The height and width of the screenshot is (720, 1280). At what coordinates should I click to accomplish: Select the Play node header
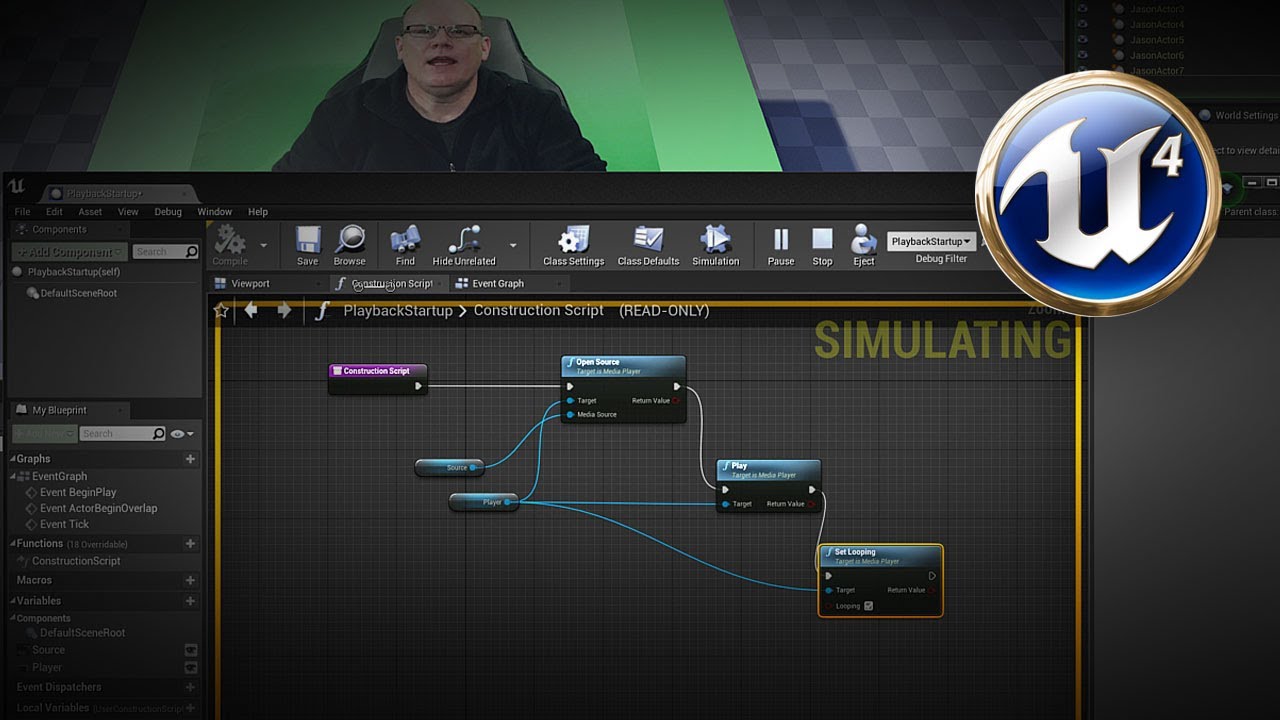click(769, 470)
